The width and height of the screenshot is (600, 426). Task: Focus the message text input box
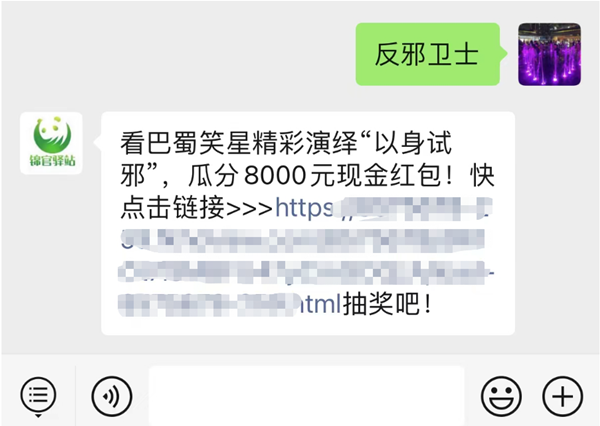[307, 396]
